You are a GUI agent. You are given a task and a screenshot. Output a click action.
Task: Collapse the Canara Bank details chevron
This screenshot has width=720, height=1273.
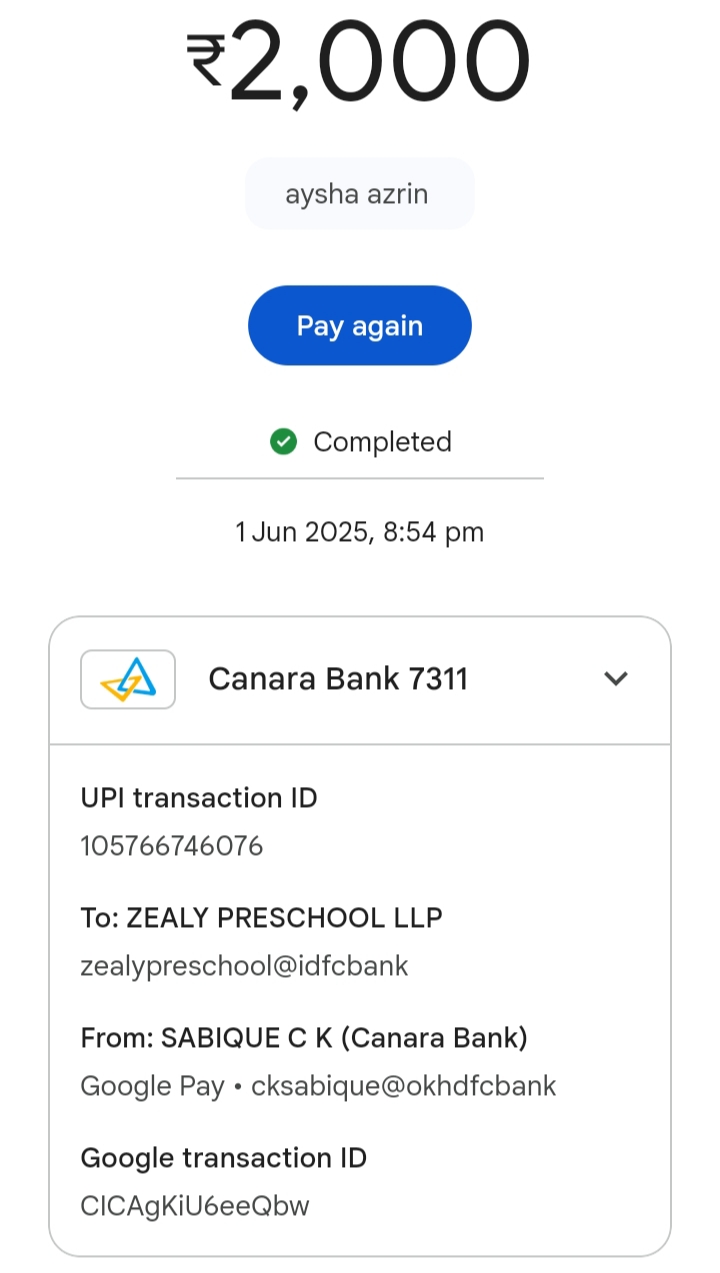(x=616, y=679)
